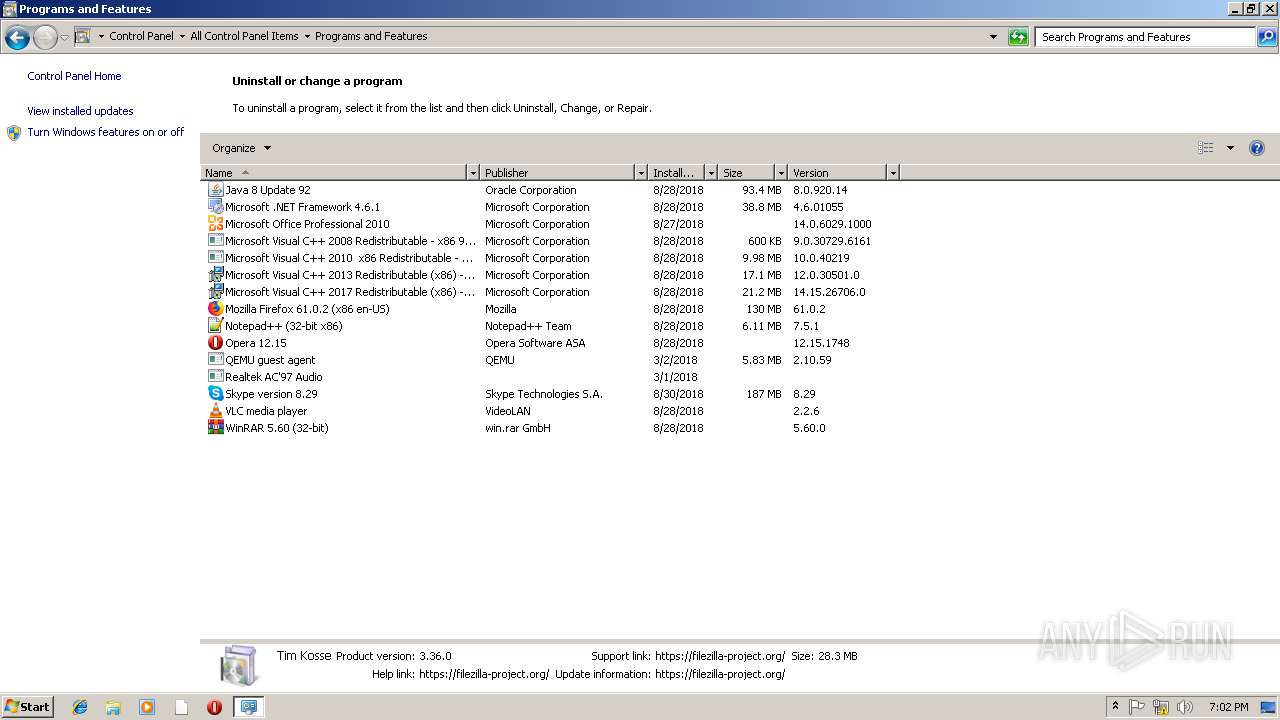Open the Installed On column filter dropdown
The image size is (1280, 720).
pyautogui.click(x=711, y=173)
